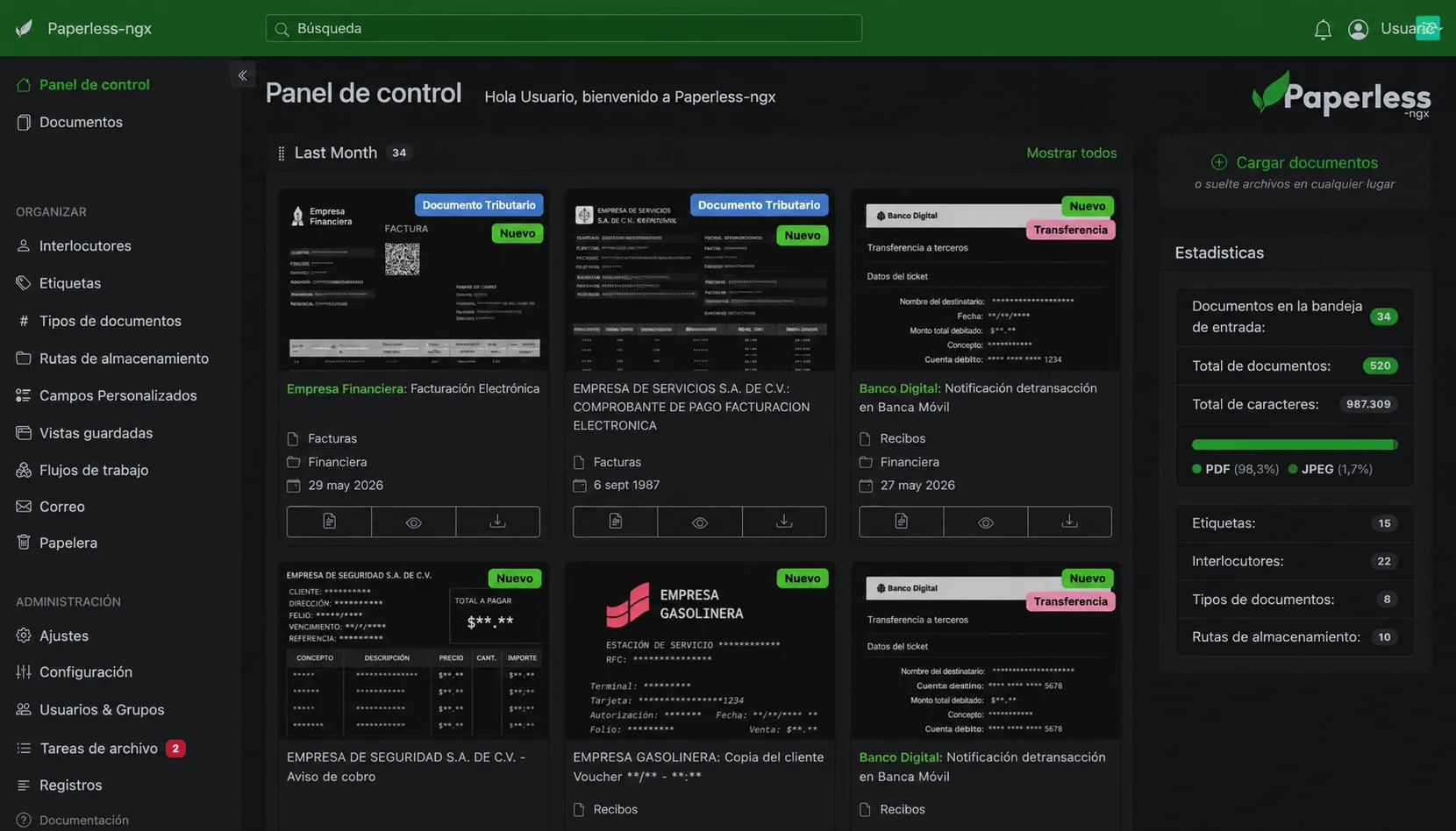
Task: Click the EMPRESA GASOLINERA voucher title
Action: tap(698, 767)
